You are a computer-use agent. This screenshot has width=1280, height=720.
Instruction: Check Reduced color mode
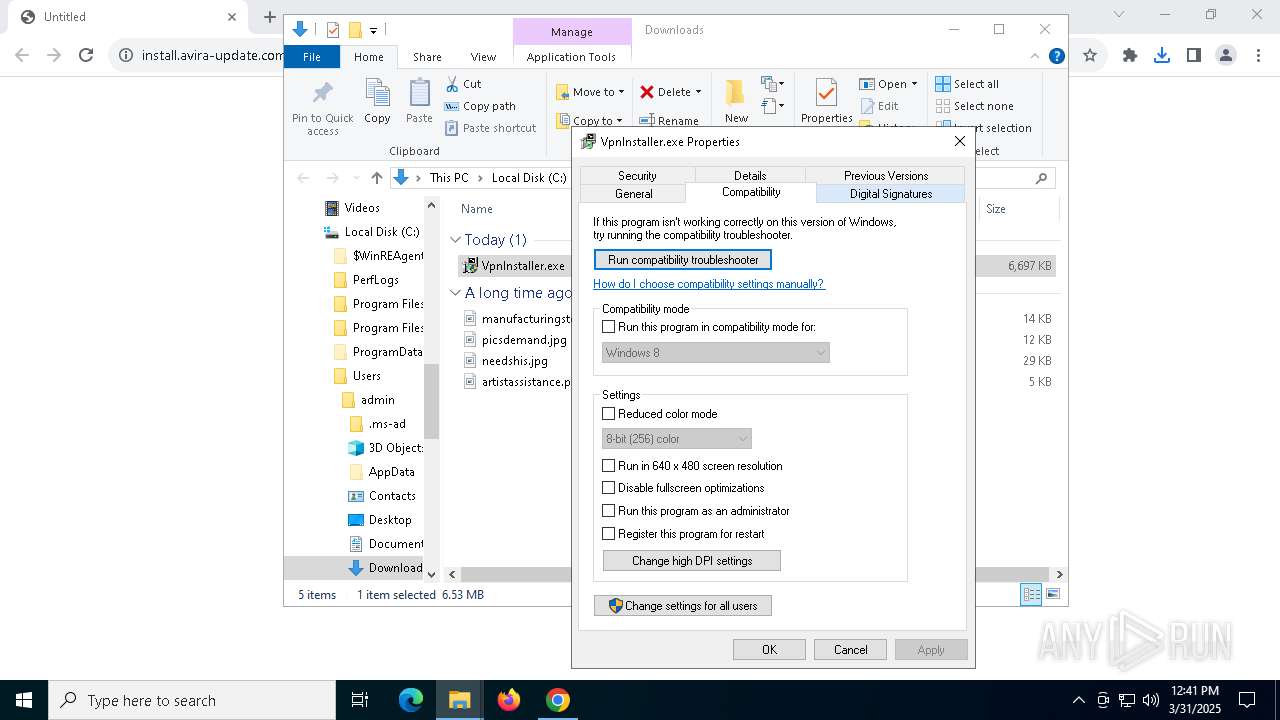click(x=608, y=413)
